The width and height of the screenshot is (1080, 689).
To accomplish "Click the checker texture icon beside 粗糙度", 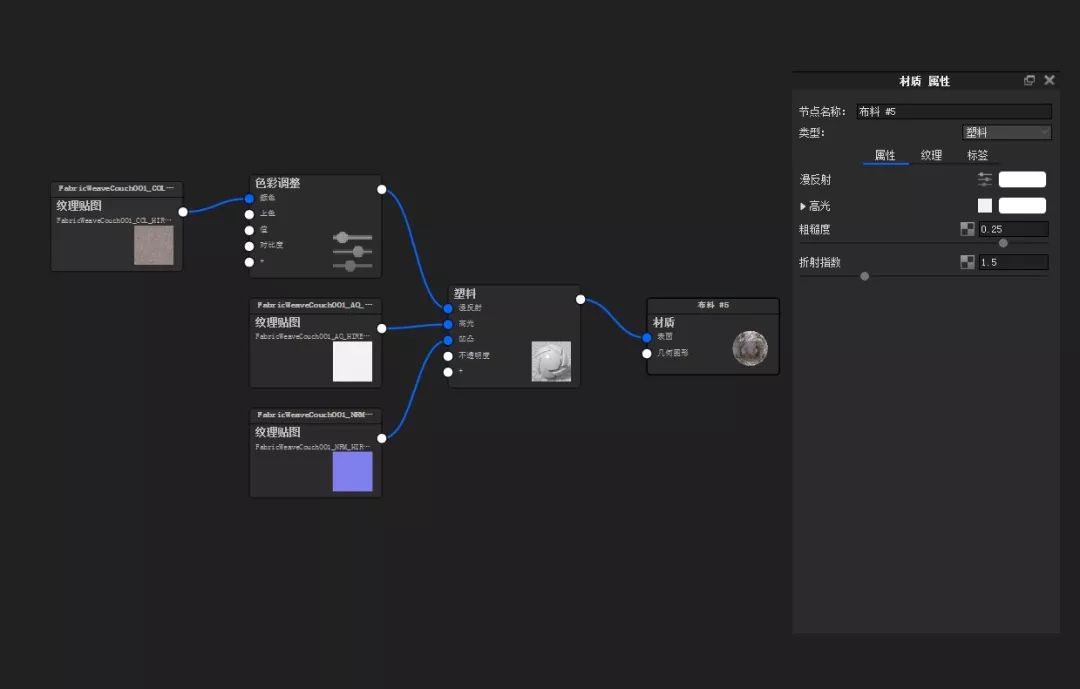I will click(x=967, y=229).
